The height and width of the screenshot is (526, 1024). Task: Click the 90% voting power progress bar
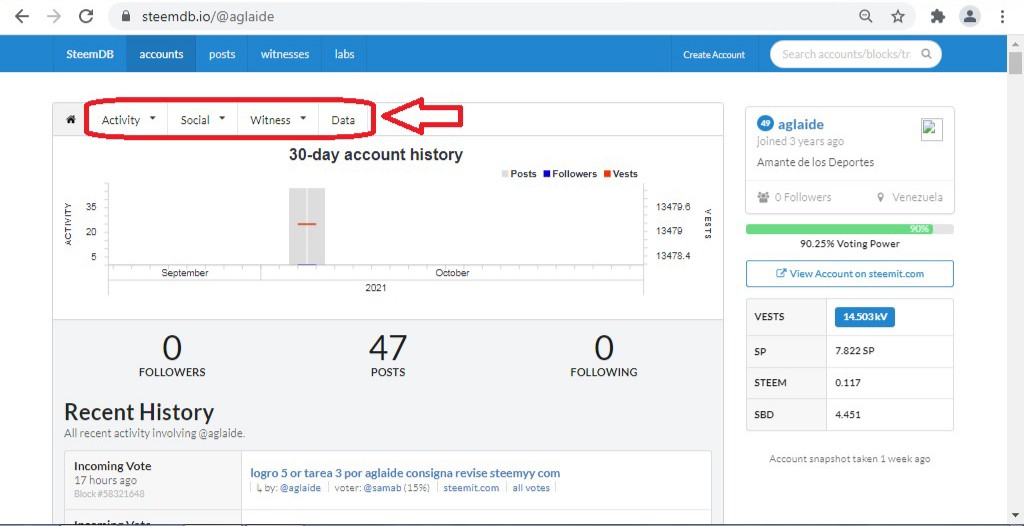850,229
